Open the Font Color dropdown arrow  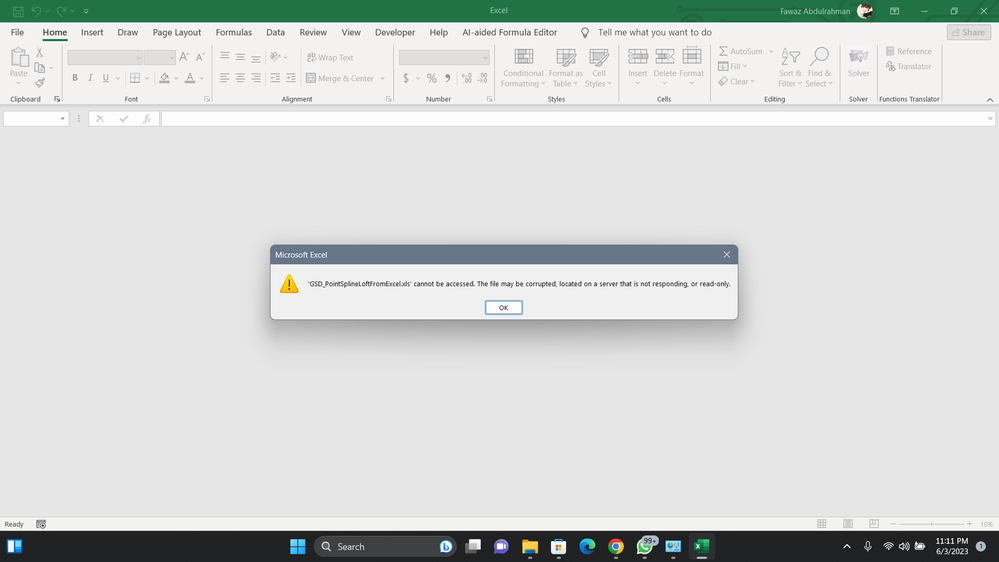(x=201, y=78)
